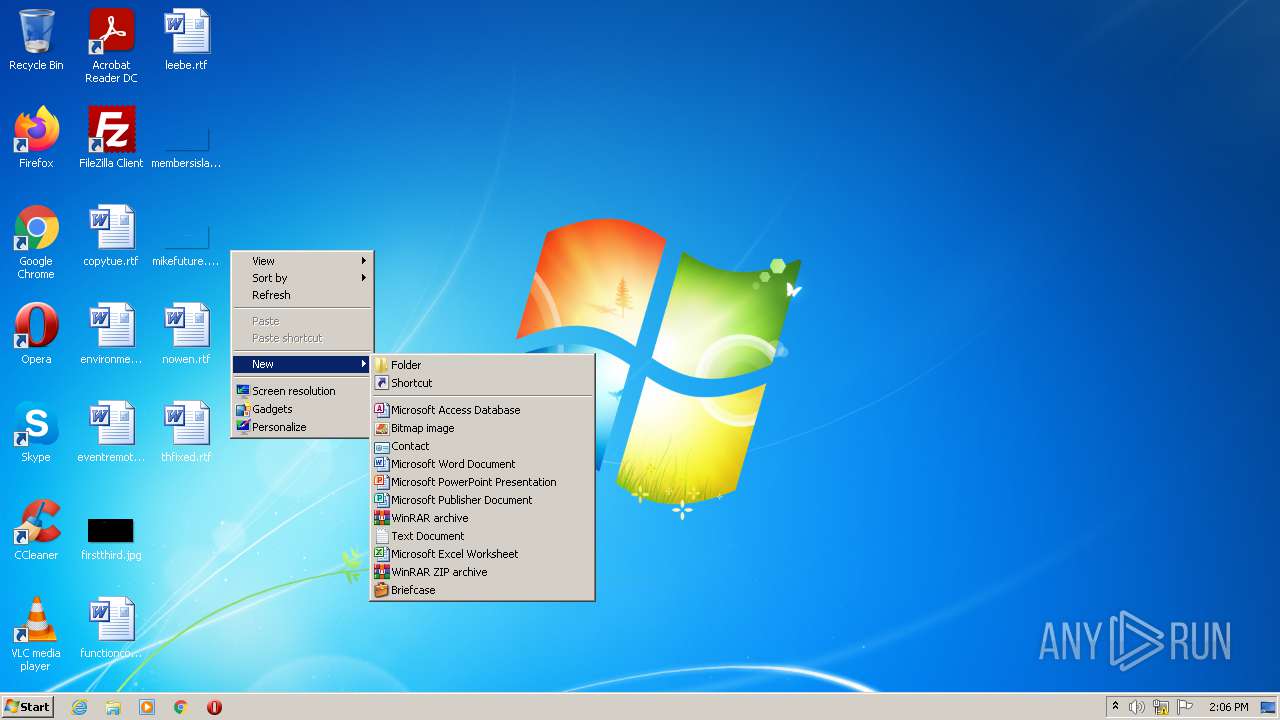Viewport: 1280px width, 720px height.
Task: Select the Skype desktop shortcut
Action: [36, 432]
